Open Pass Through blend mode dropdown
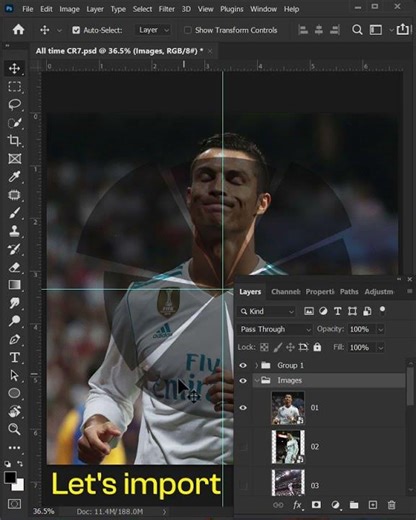Image resolution: width=416 pixels, height=520 pixels. pos(275,330)
